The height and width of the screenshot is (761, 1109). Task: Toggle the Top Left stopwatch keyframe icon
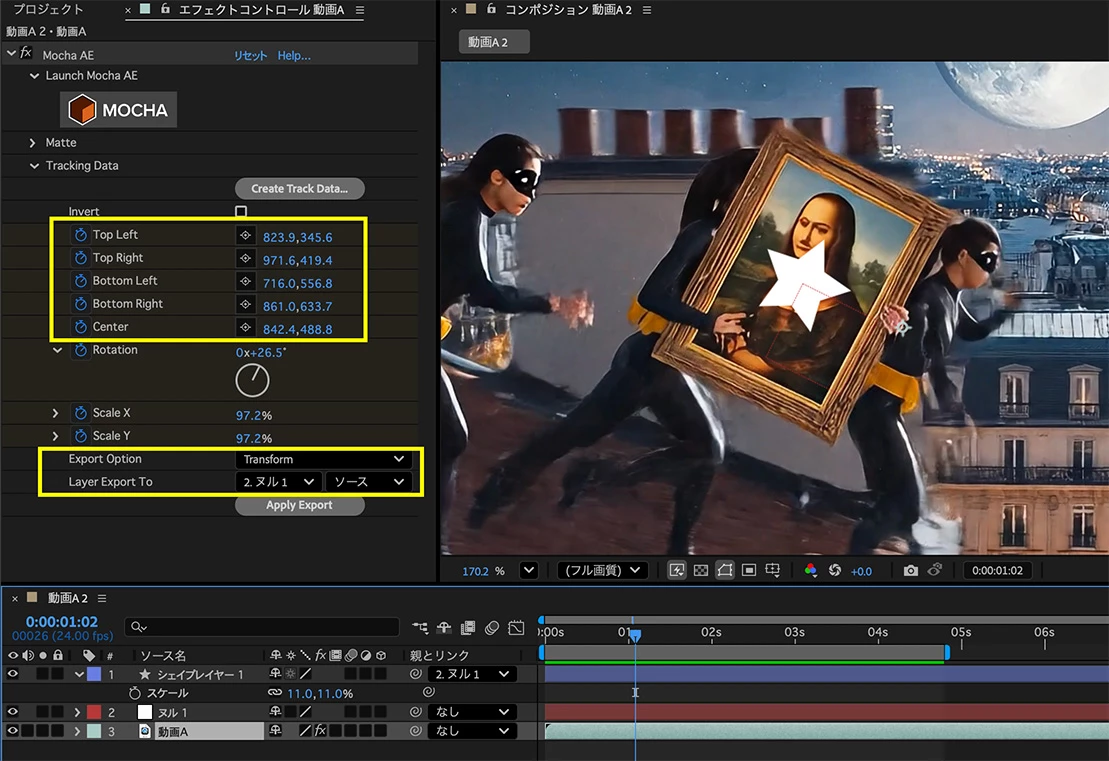click(x=81, y=235)
